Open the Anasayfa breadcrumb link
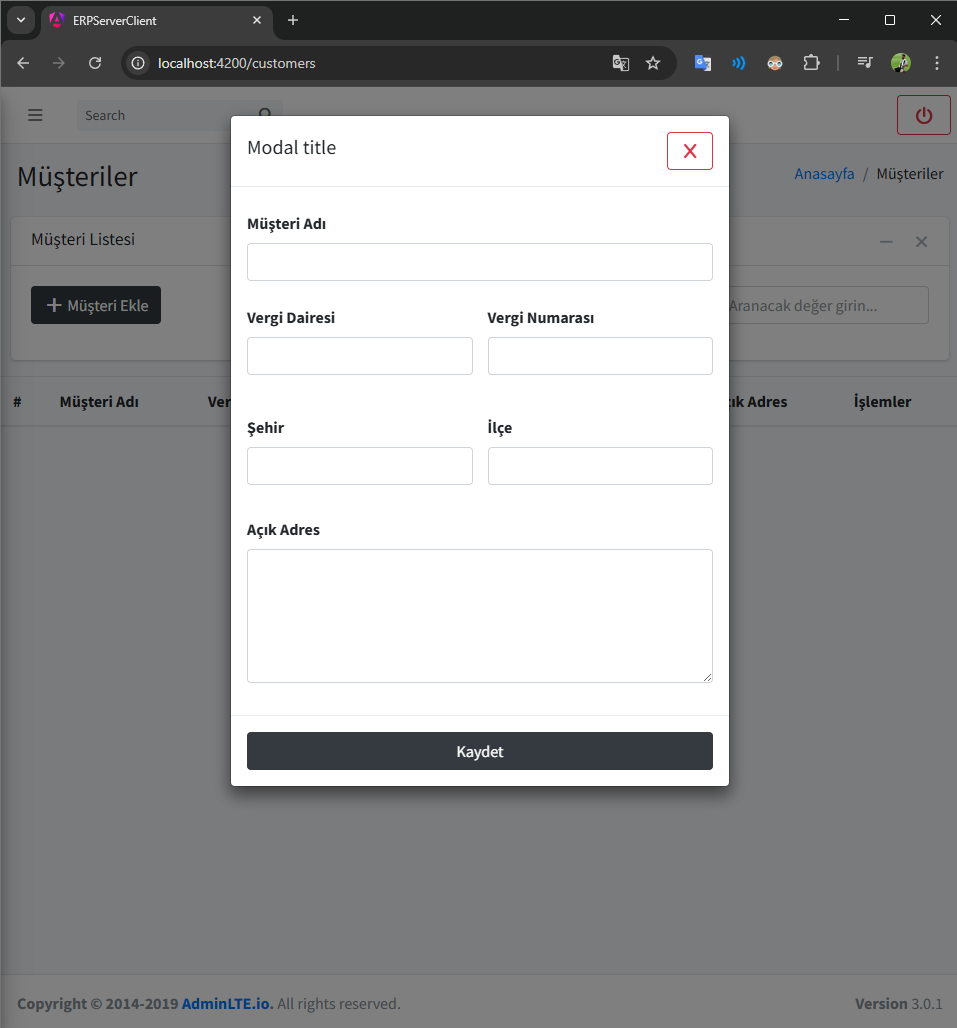This screenshot has width=957, height=1028. (x=824, y=174)
